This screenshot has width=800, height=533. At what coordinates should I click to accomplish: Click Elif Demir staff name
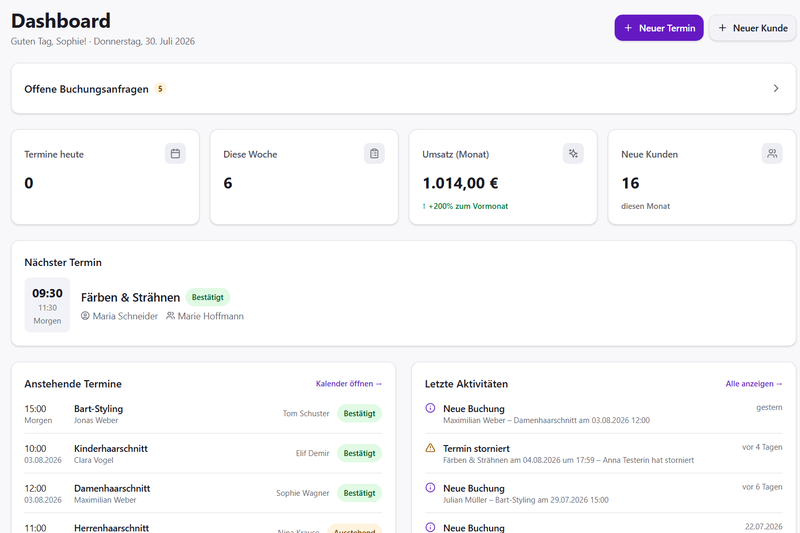coord(312,453)
